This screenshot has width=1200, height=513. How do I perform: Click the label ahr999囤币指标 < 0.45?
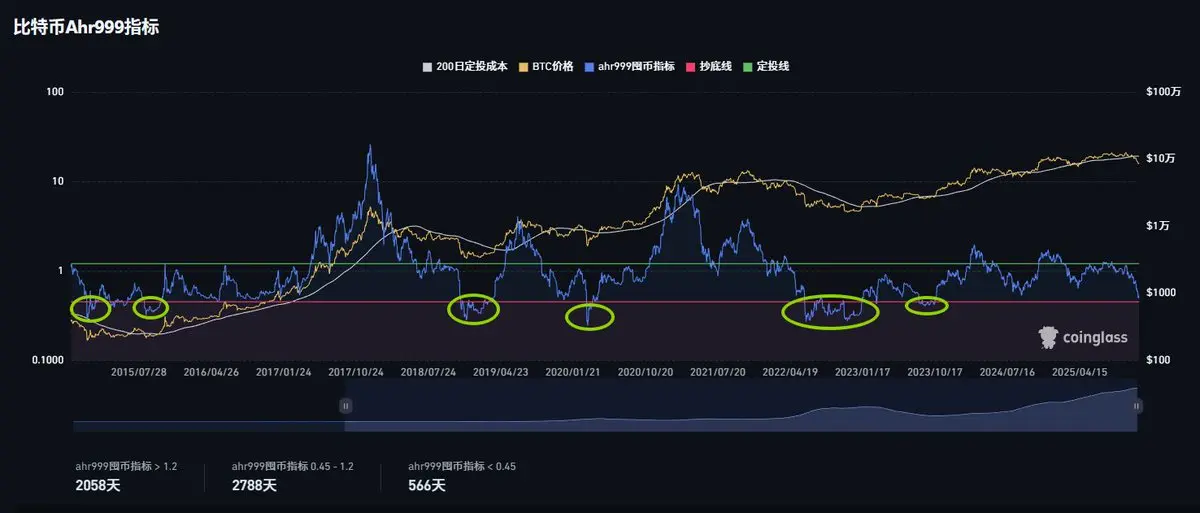462,466
